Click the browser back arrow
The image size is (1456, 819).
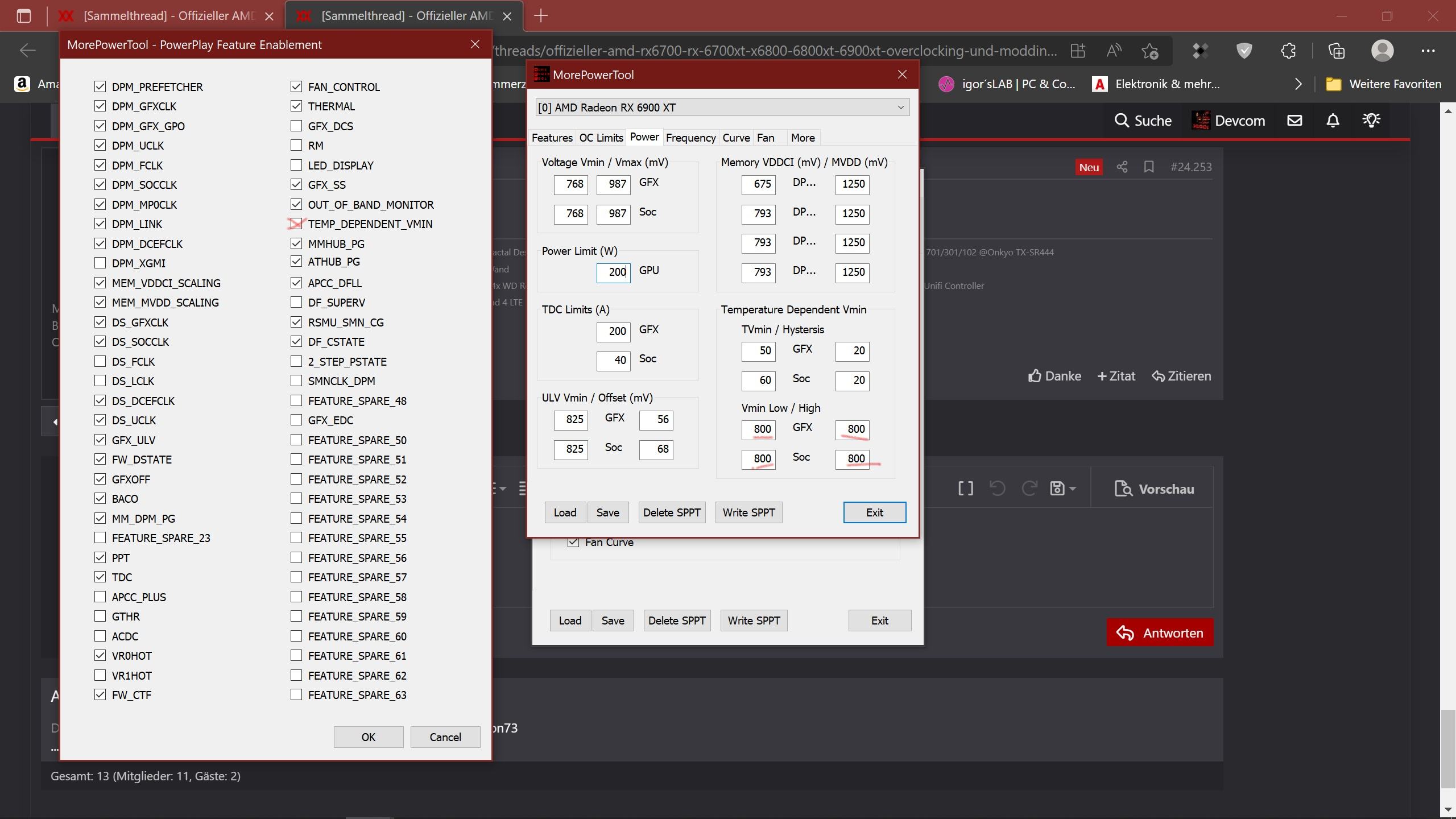pos(27,51)
